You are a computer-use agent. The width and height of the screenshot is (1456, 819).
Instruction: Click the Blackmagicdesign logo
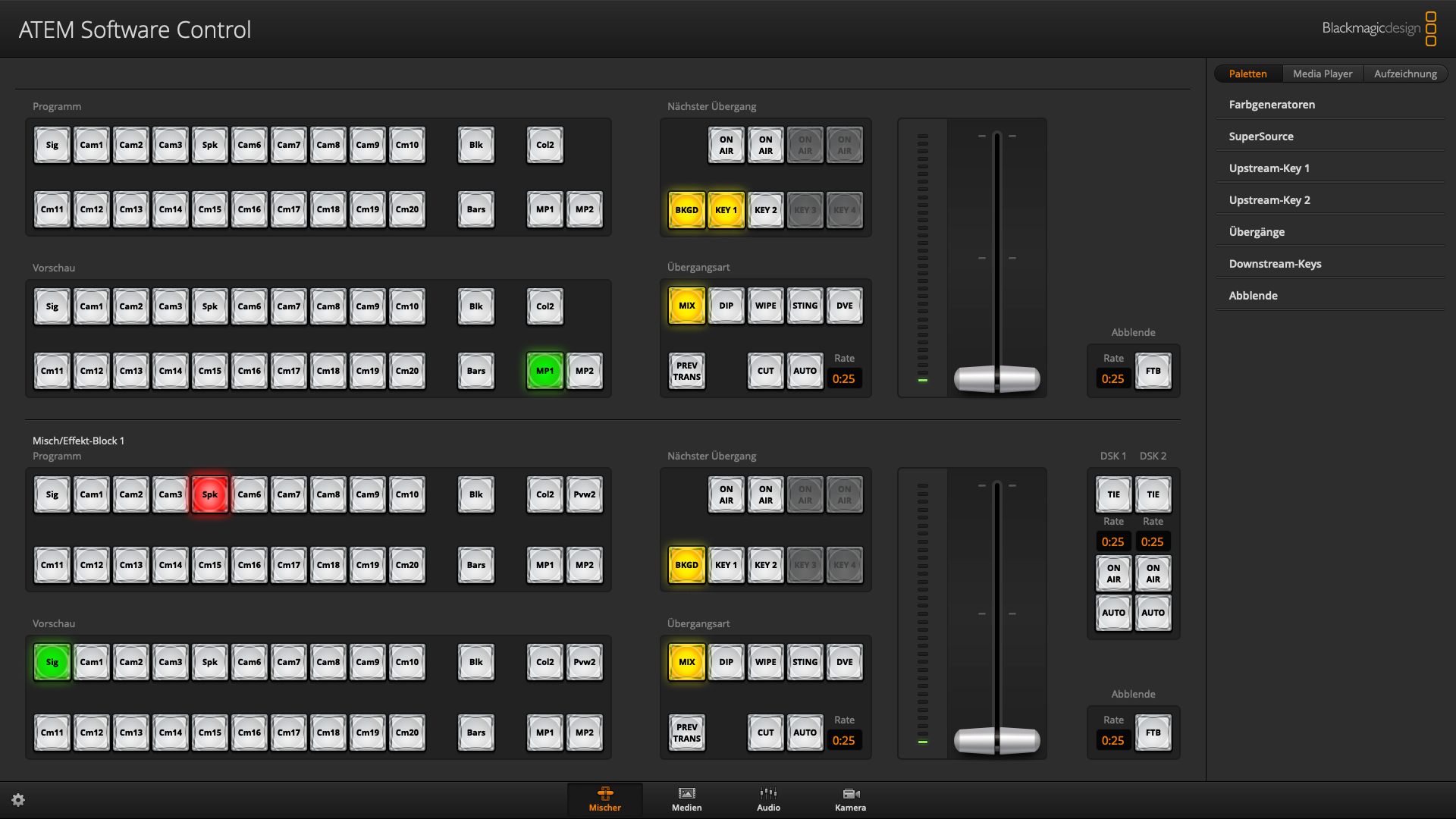[x=1378, y=28]
